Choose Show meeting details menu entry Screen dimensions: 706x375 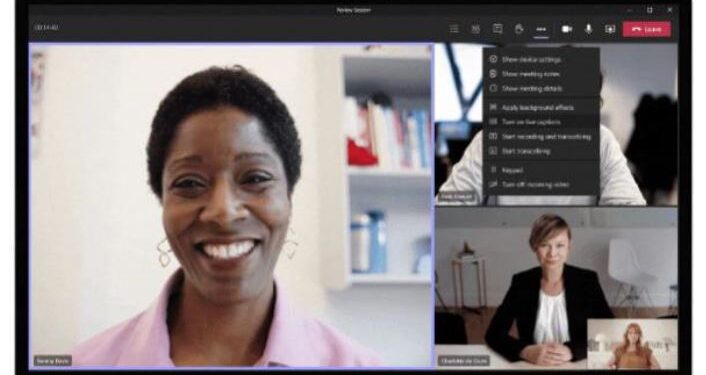[541, 89]
